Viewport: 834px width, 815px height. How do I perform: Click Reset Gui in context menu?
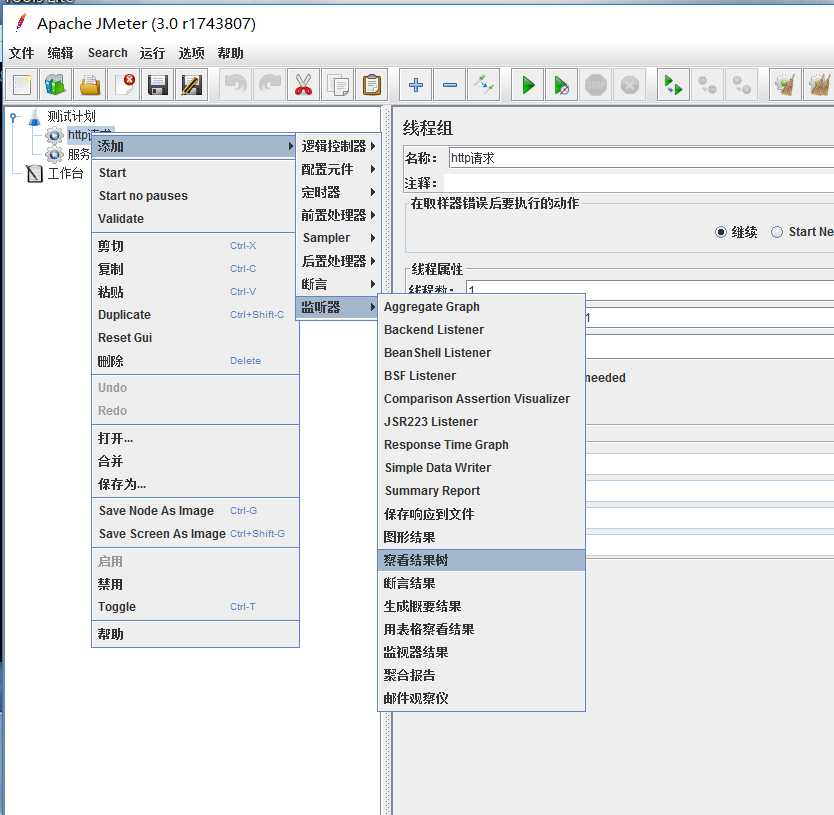point(195,338)
